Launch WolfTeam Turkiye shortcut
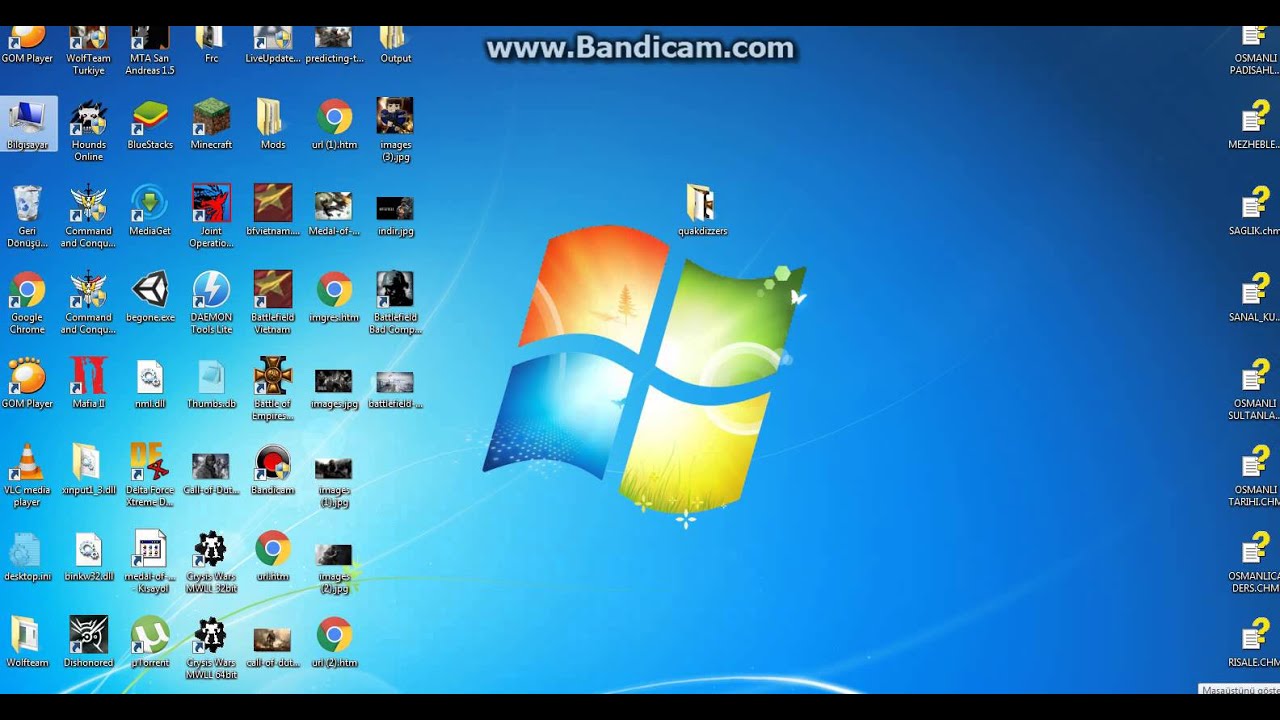Screen dimensions: 1280x720 click(x=89, y=51)
